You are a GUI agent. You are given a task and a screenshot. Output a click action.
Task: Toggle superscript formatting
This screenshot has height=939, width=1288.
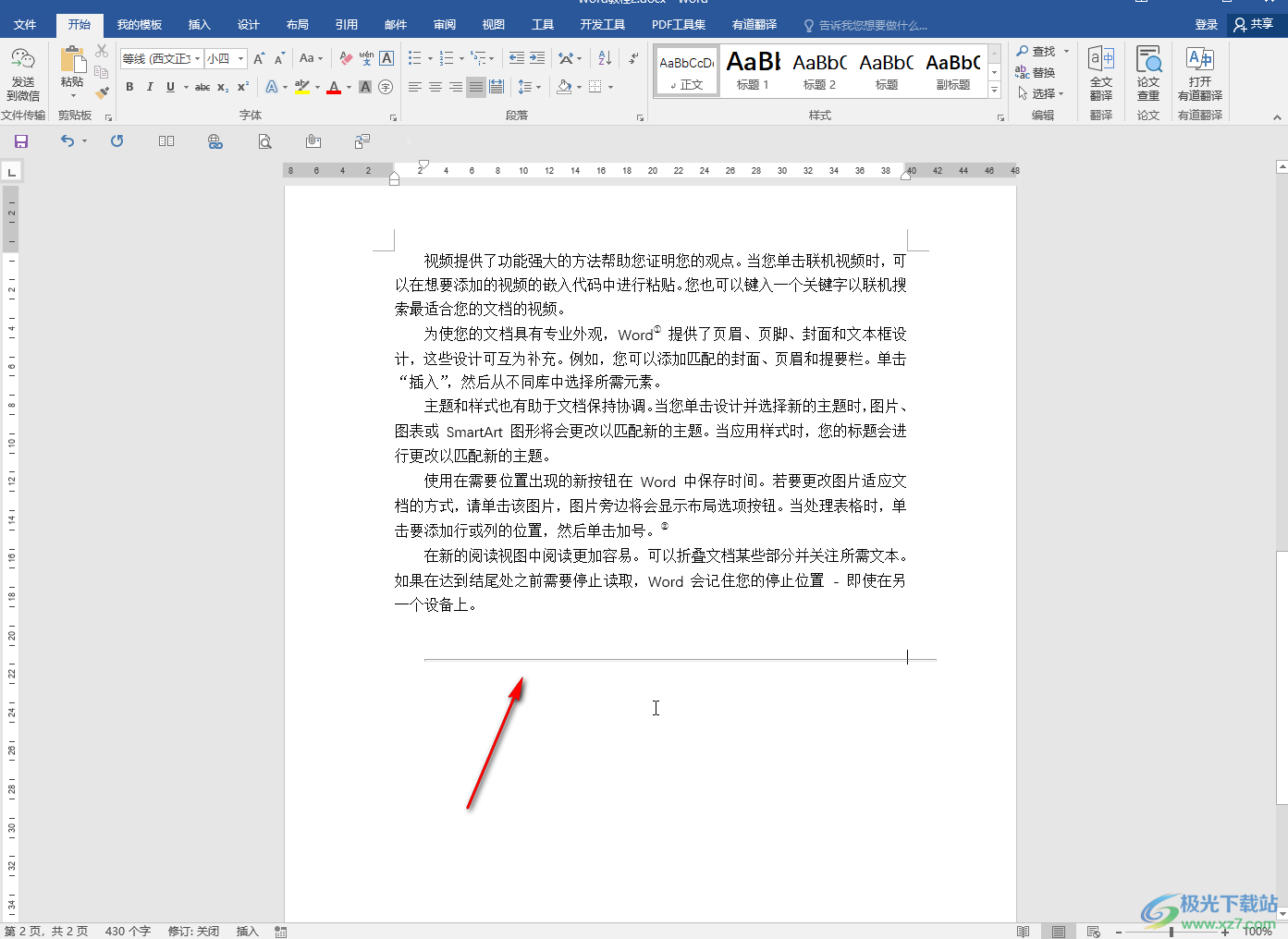pyautogui.click(x=243, y=87)
